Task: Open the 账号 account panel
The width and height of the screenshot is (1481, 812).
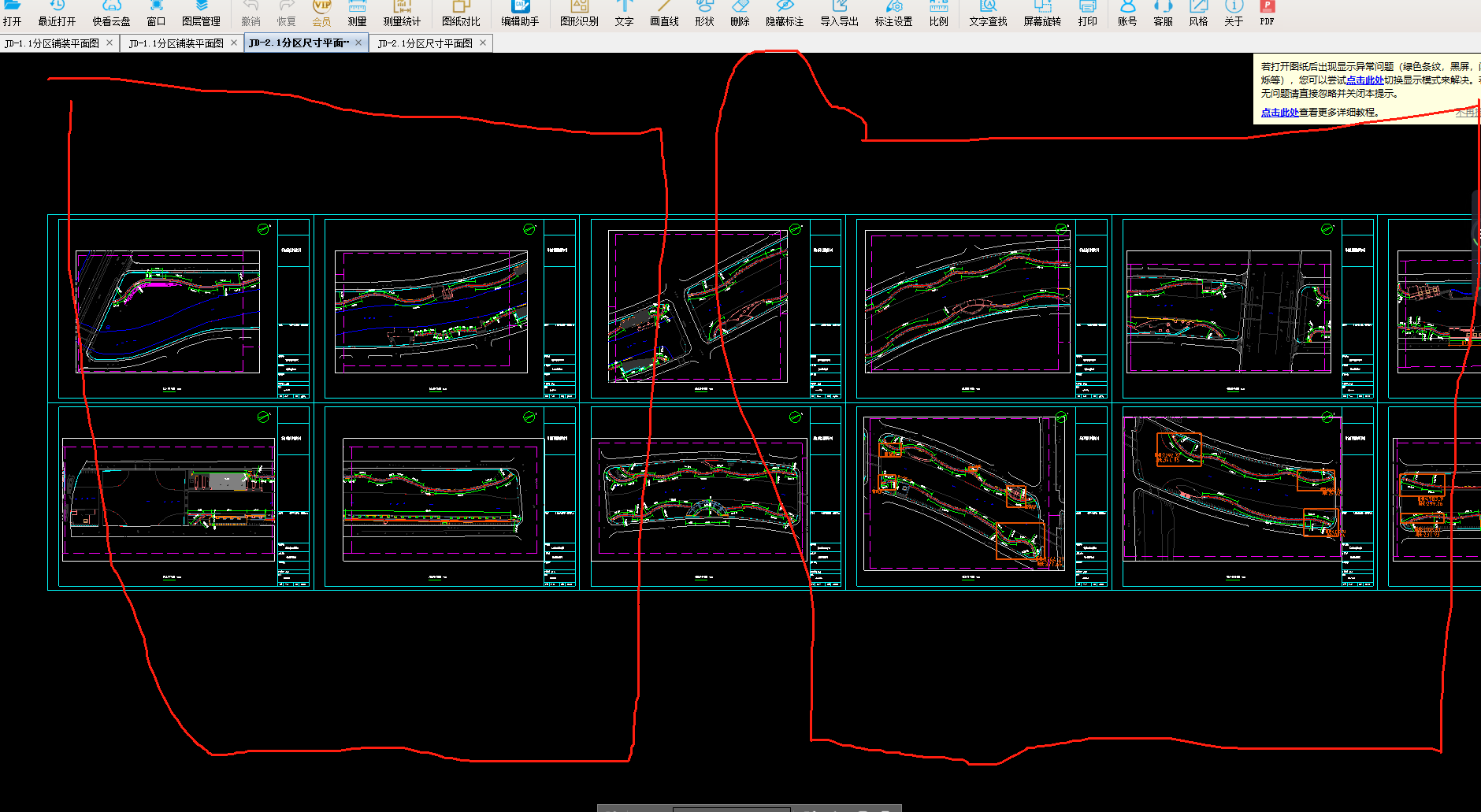Action: click(x=1127, y=13)
